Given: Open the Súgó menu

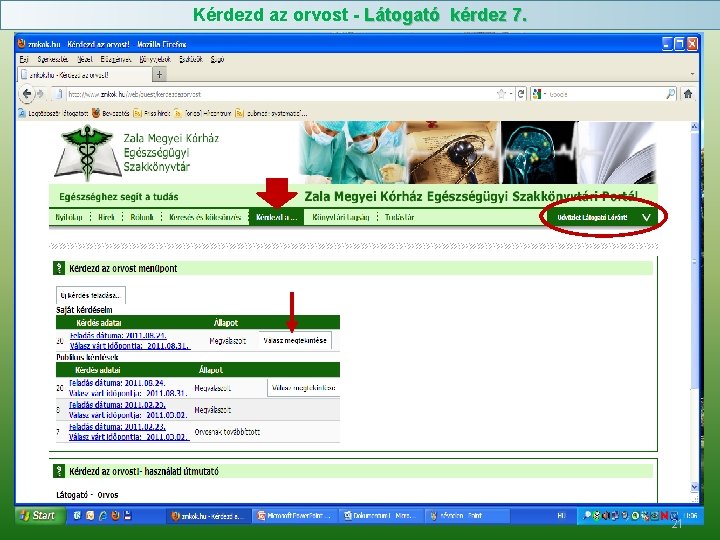Looking at the screenshot, I should tap(217, 59).
